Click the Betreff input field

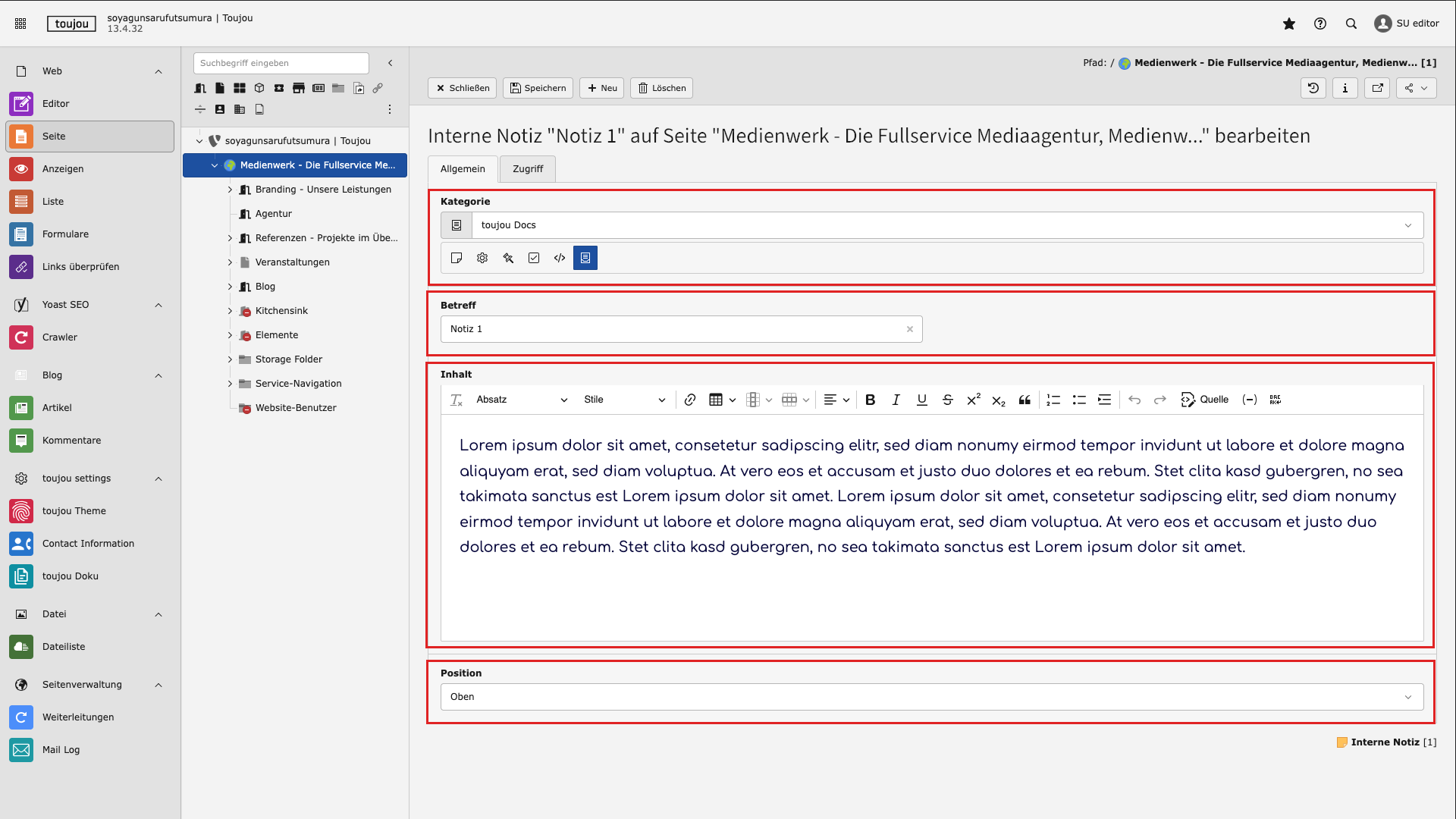click(681, 329)
